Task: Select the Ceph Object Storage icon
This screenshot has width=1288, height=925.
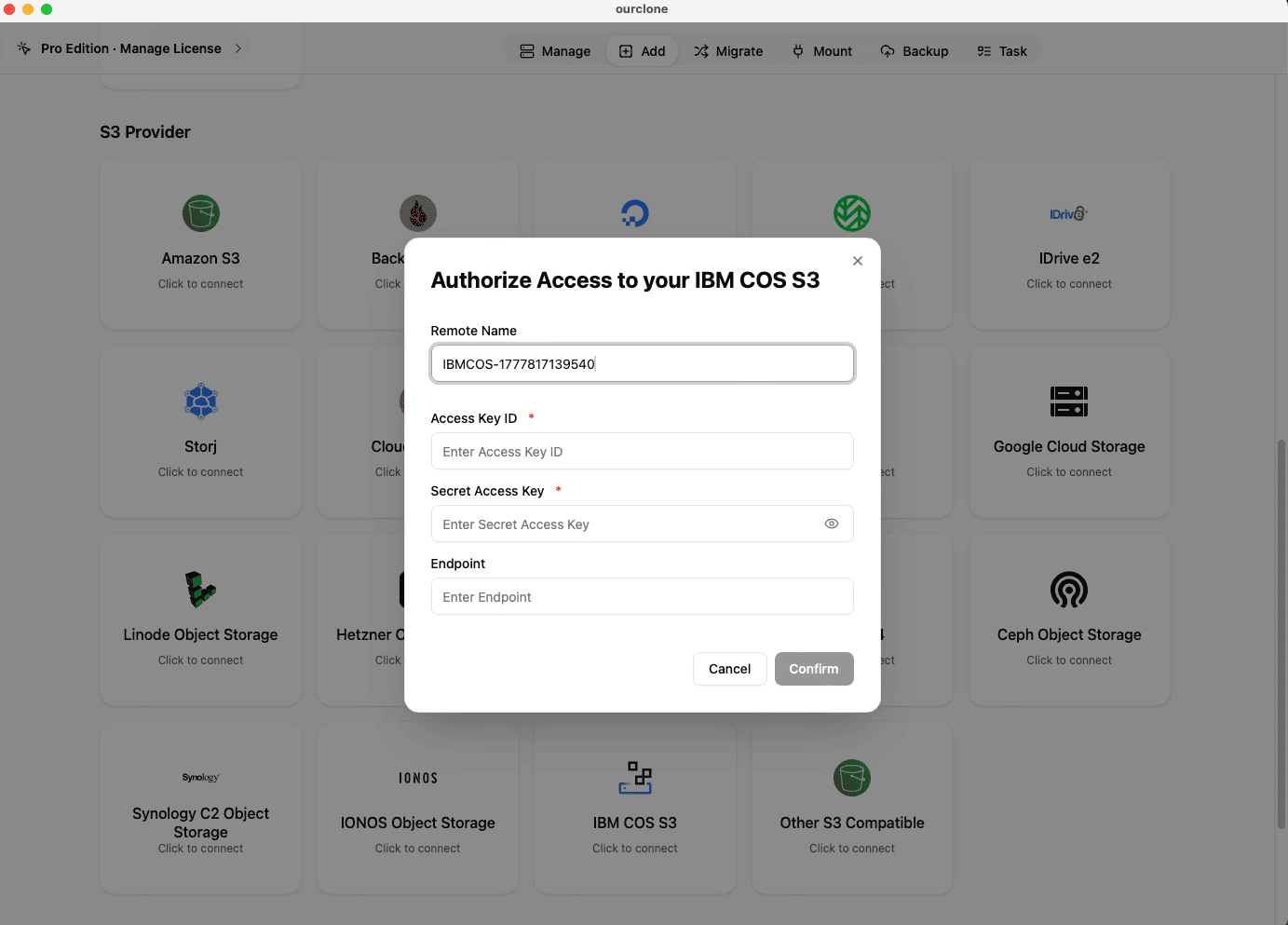Action: [1069, 590]
